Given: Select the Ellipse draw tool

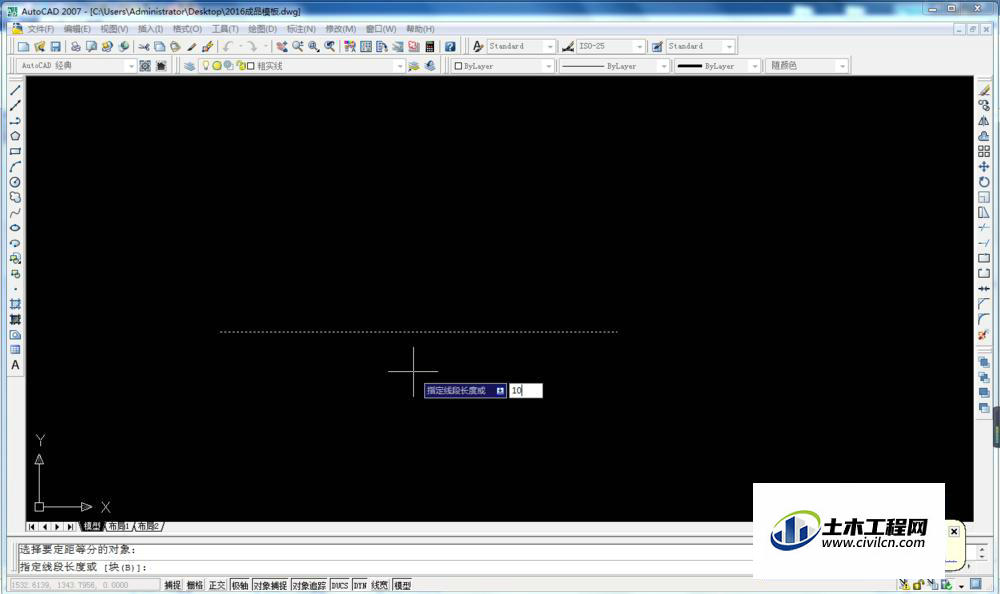Looking at the screenshot, I should point(15,228).
